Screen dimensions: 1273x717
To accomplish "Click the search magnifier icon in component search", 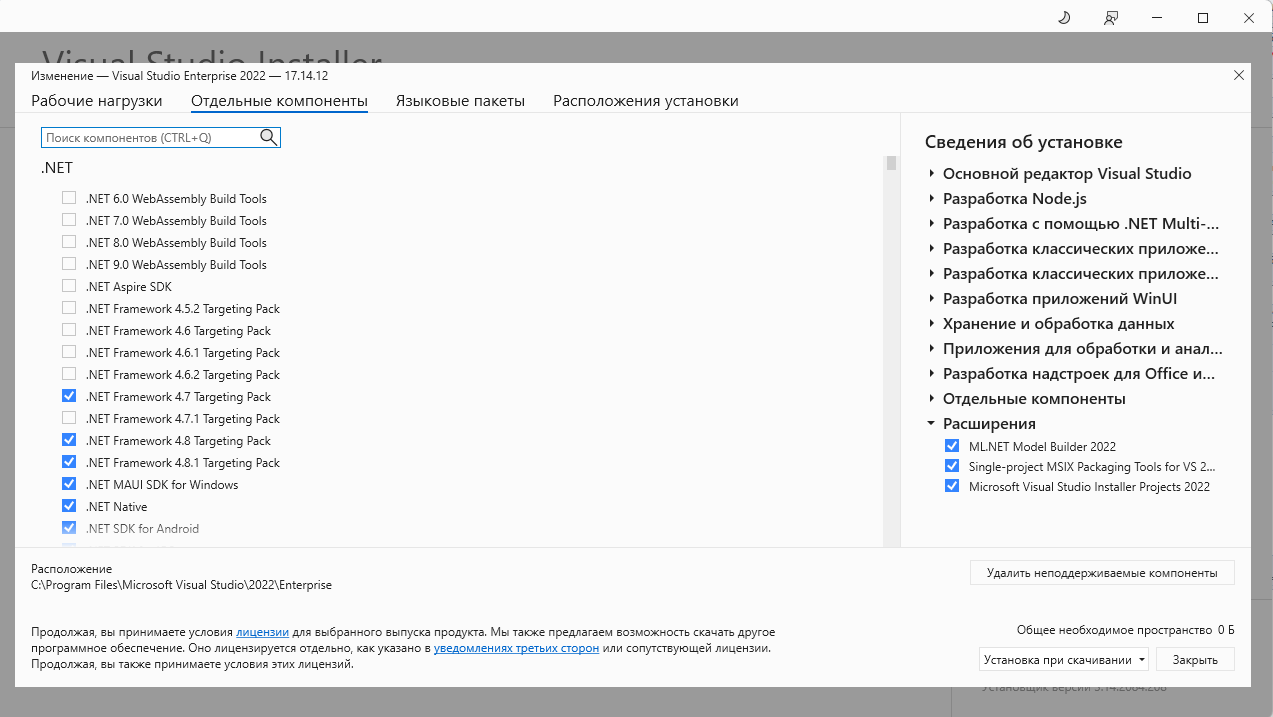I will click(x=268, y=138).
